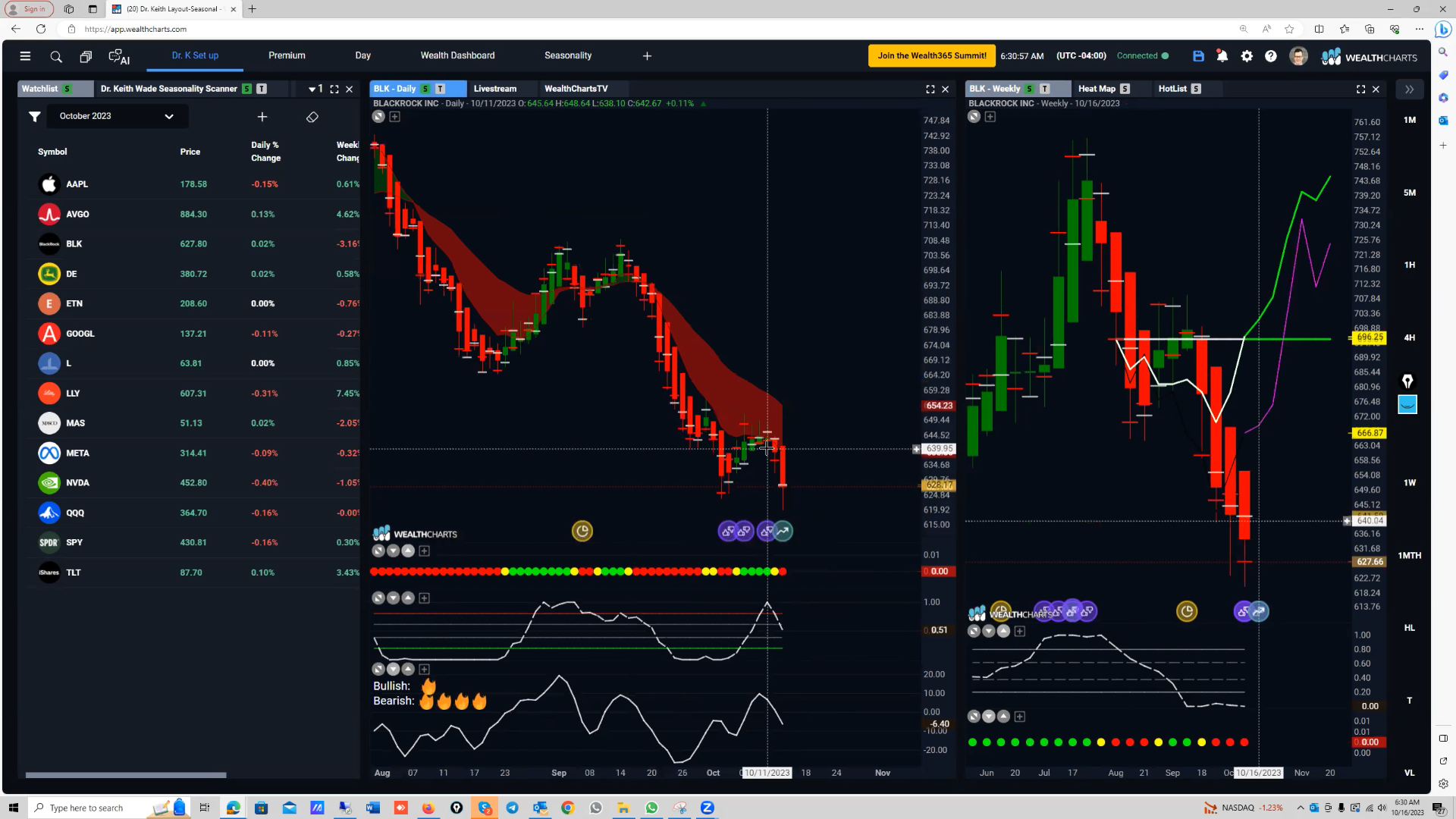Image resolution: width=1456 pixels, height=819 pixels.
Task: Toggle visibility of weekly oscillator pane
Action: 974,631
